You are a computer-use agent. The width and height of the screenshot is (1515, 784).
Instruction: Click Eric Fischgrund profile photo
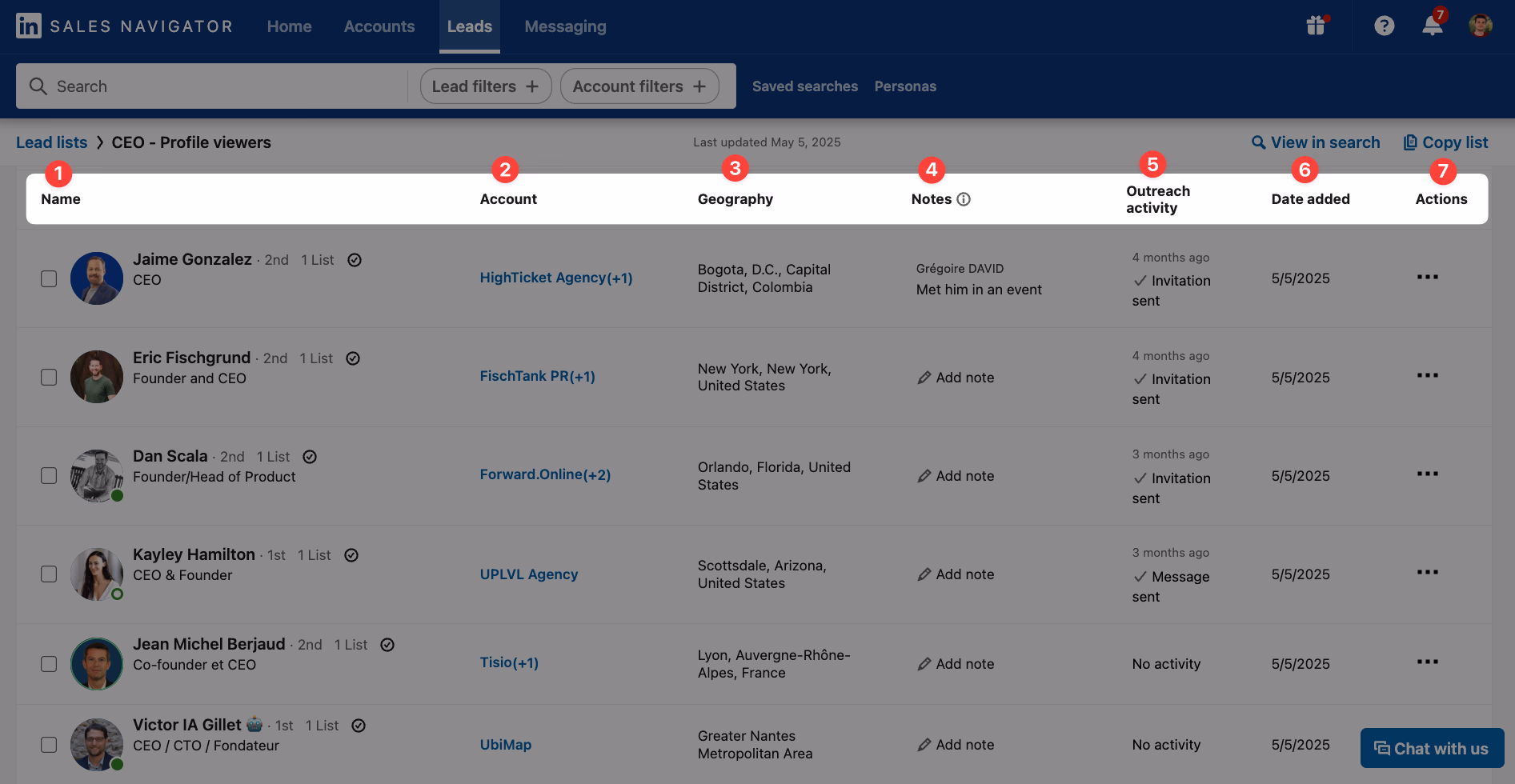pyautogui.click(x=97, y=377)
